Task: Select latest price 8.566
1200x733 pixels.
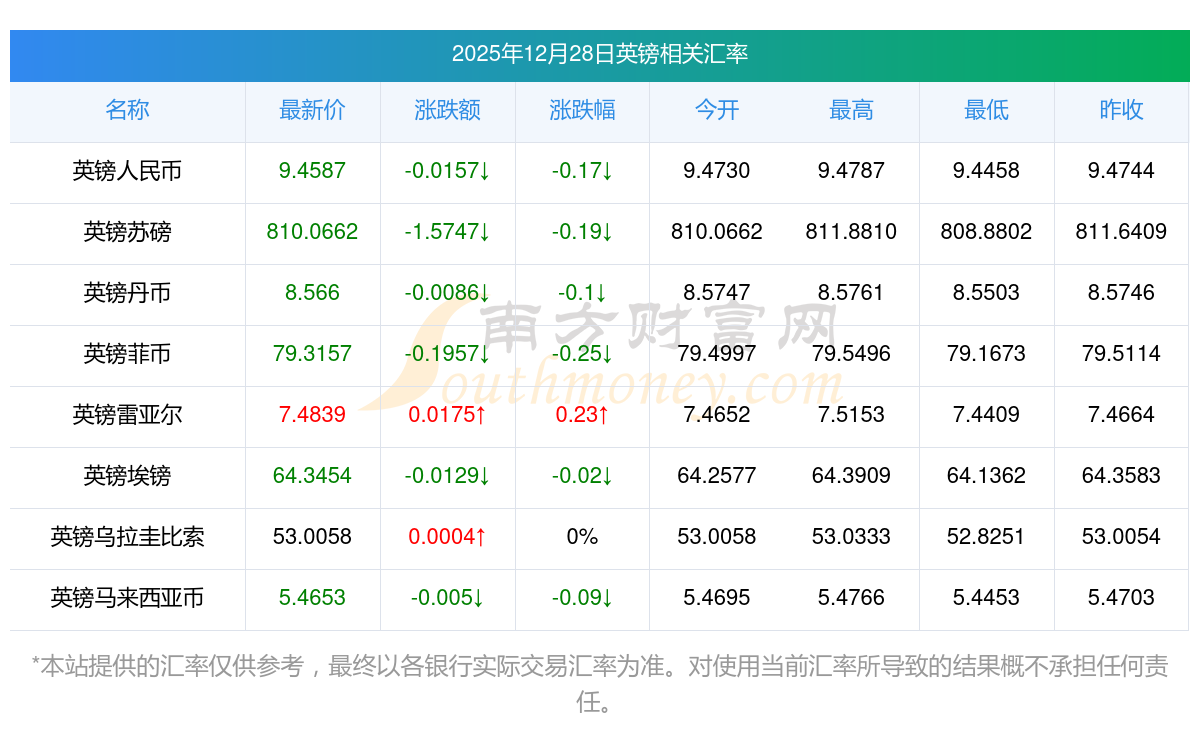Action: point(312,293)
